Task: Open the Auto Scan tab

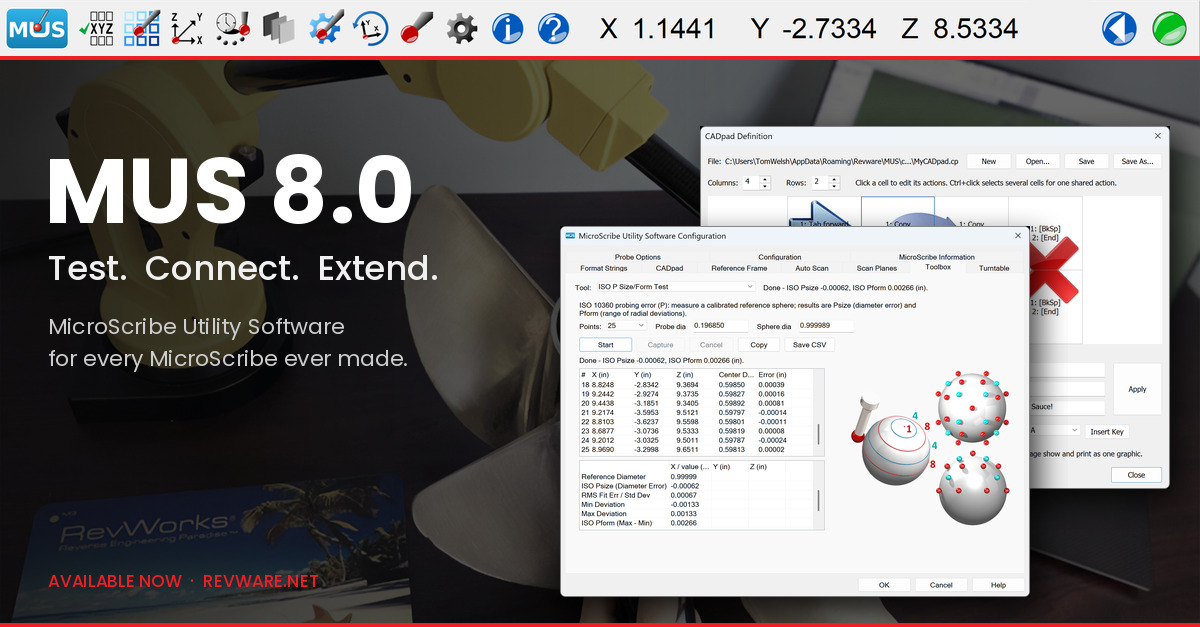Action: 811,268
